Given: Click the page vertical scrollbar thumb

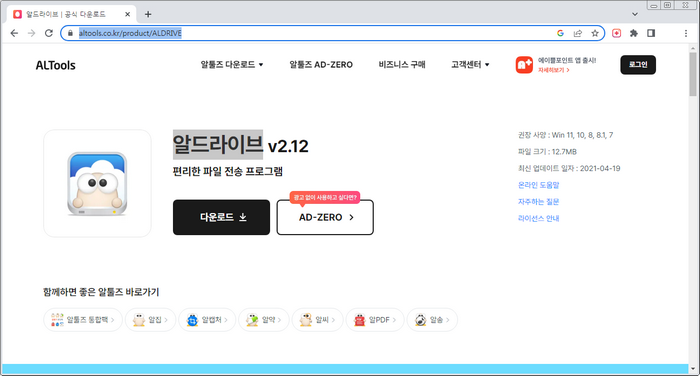Looking at the screenshot, I should click(x=693, y=74).
